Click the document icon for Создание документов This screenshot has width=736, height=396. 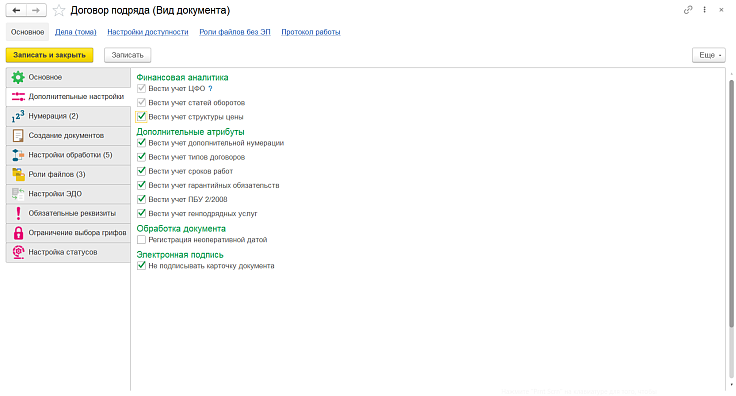[18, 136]
